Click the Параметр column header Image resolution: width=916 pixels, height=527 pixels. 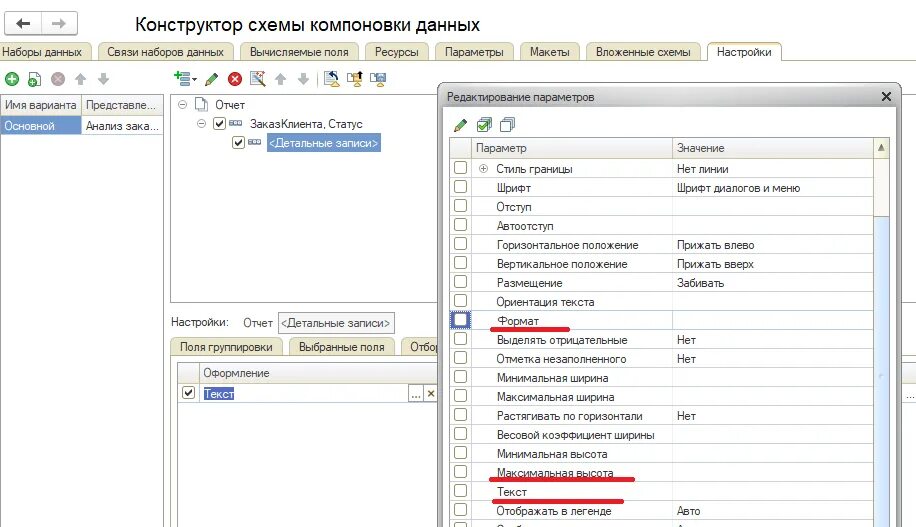572,148
